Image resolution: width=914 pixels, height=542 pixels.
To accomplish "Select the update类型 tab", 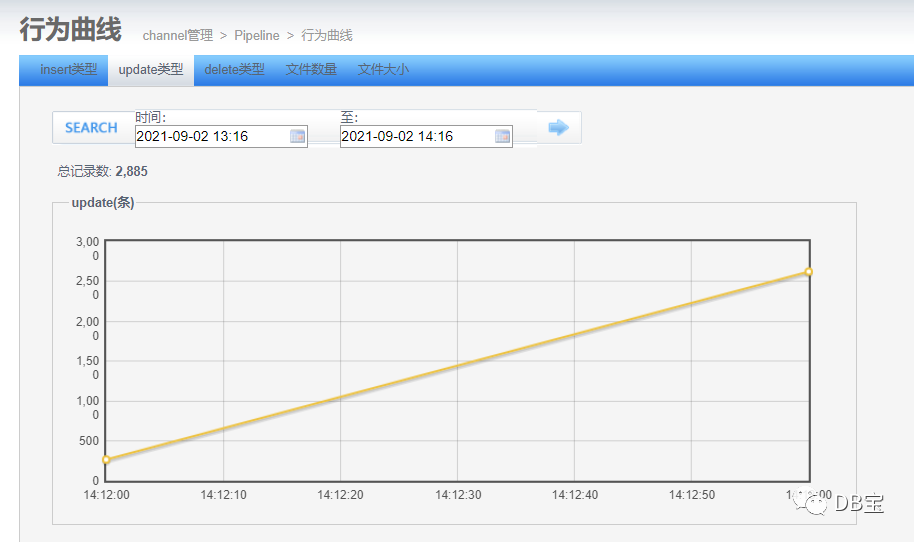I will (151, 70).
